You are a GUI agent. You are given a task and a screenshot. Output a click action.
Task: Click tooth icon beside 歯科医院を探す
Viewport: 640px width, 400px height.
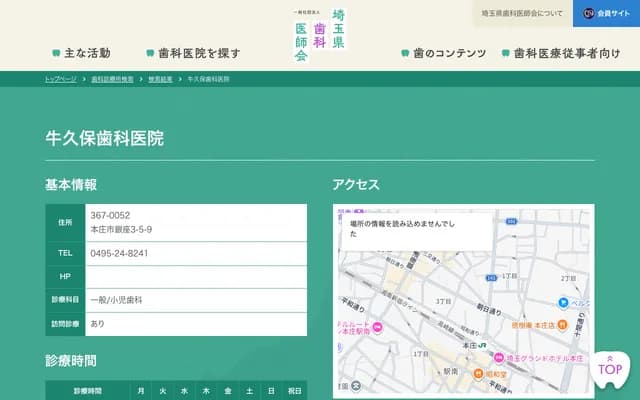[150, 53]
